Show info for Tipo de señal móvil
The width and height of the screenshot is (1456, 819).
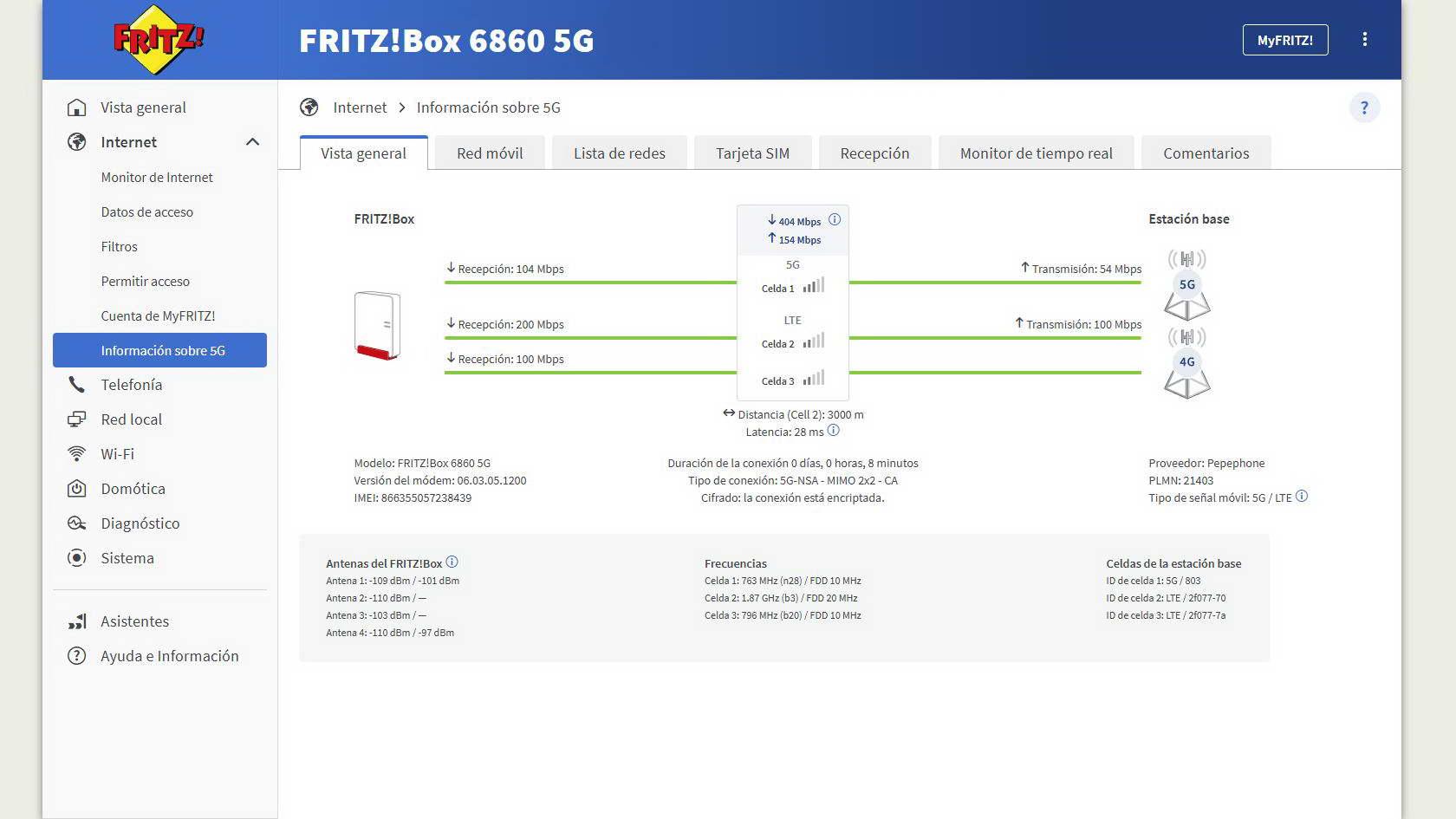(x=1301, y=497)
